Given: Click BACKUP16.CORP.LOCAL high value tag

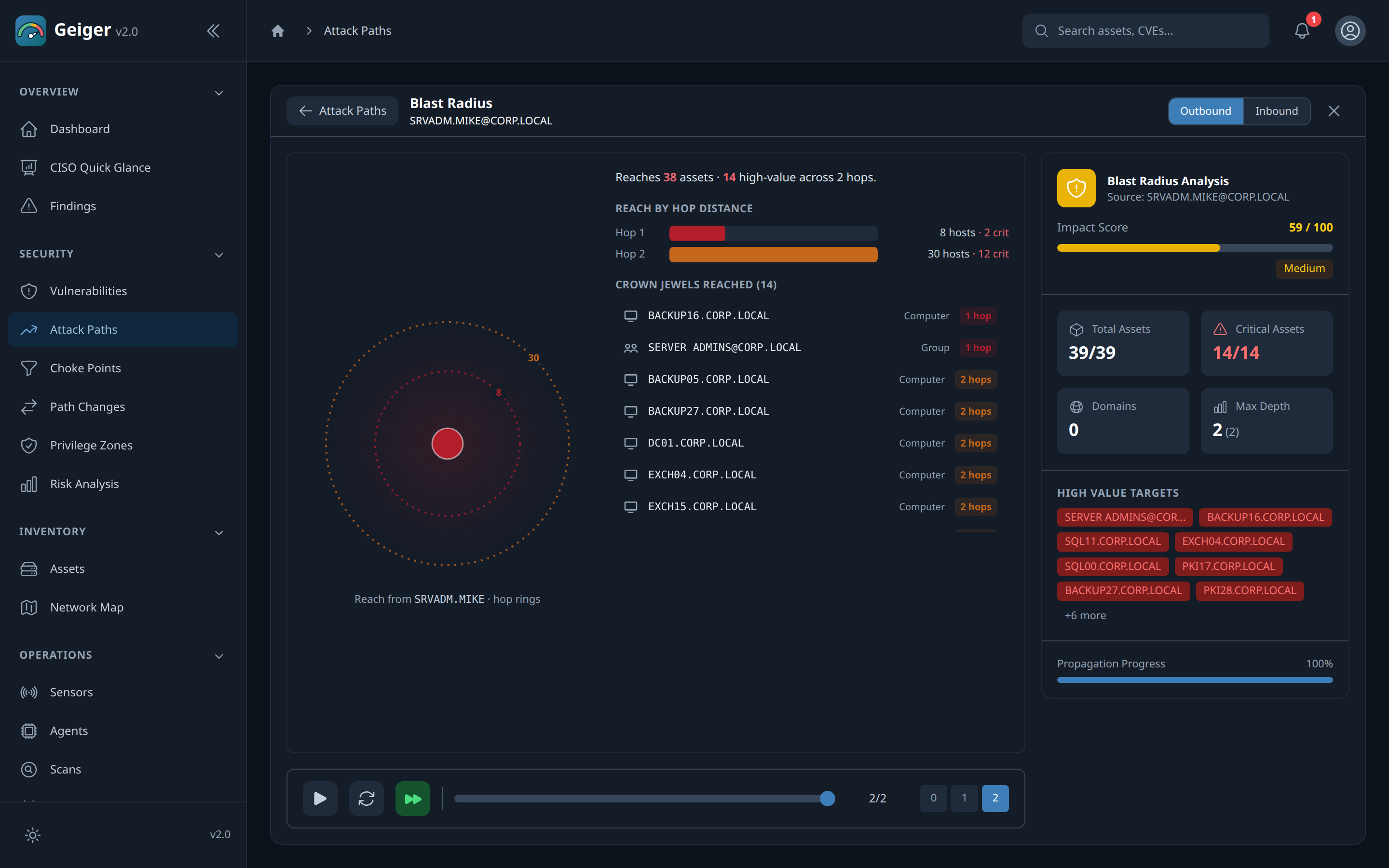Looking at the screenshot, I should tap(1265, 517).
